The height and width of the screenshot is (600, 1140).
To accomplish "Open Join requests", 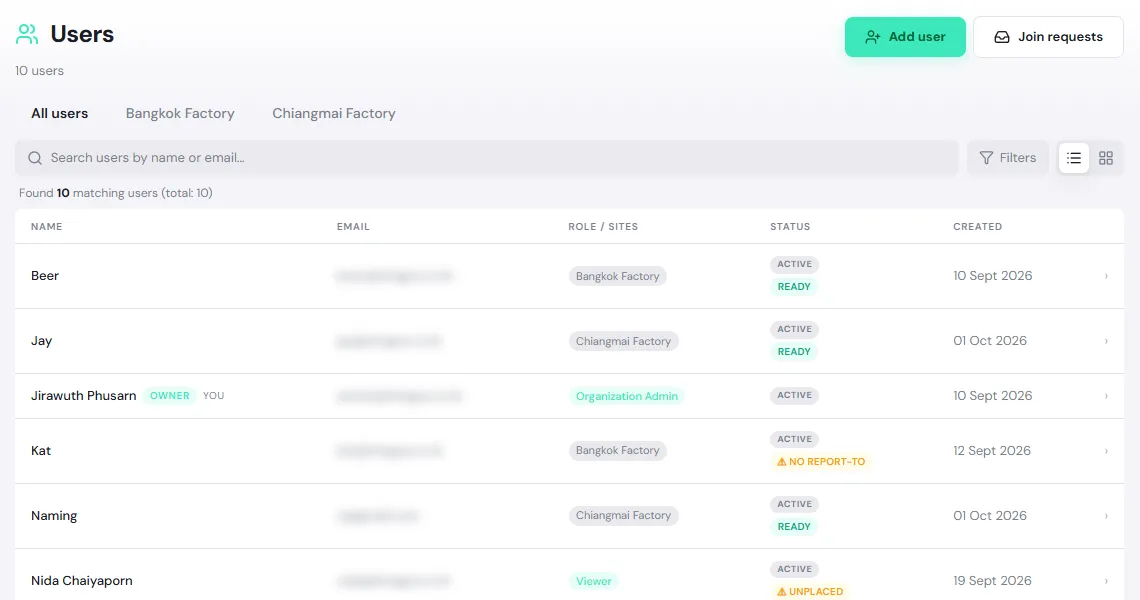I will 1048,37.
